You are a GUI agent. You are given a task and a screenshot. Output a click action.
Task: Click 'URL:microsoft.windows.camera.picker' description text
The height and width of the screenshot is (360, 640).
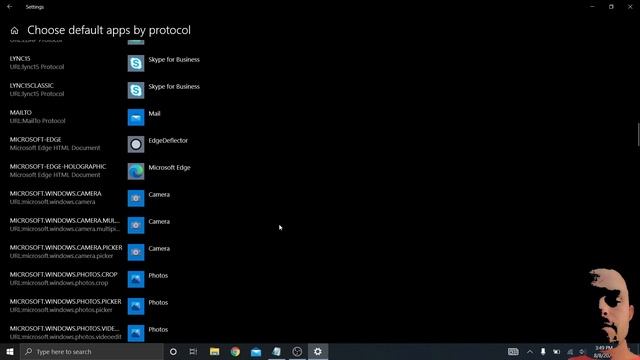tap(61, 256)
